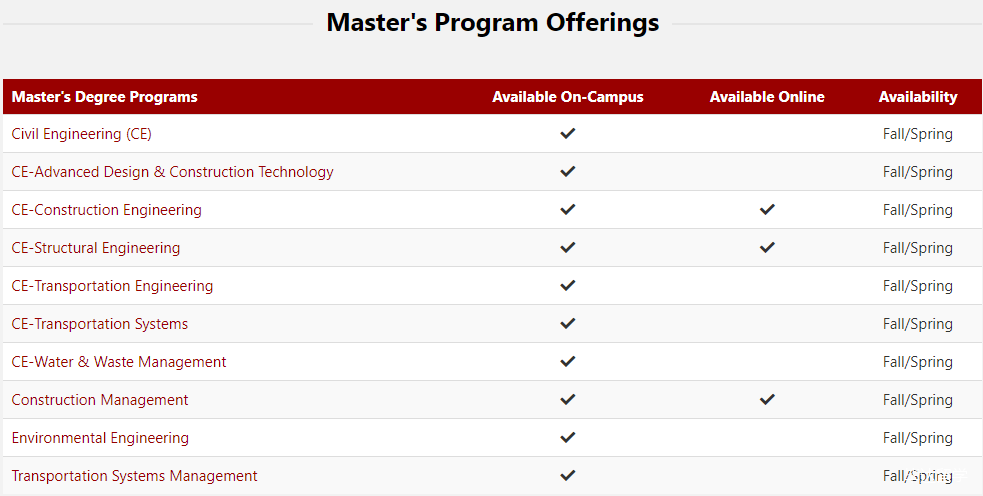Click on-campus checkmark for CE-Transportation Engineering
Viewport: 983px width, 496px height.
point(568,285)
